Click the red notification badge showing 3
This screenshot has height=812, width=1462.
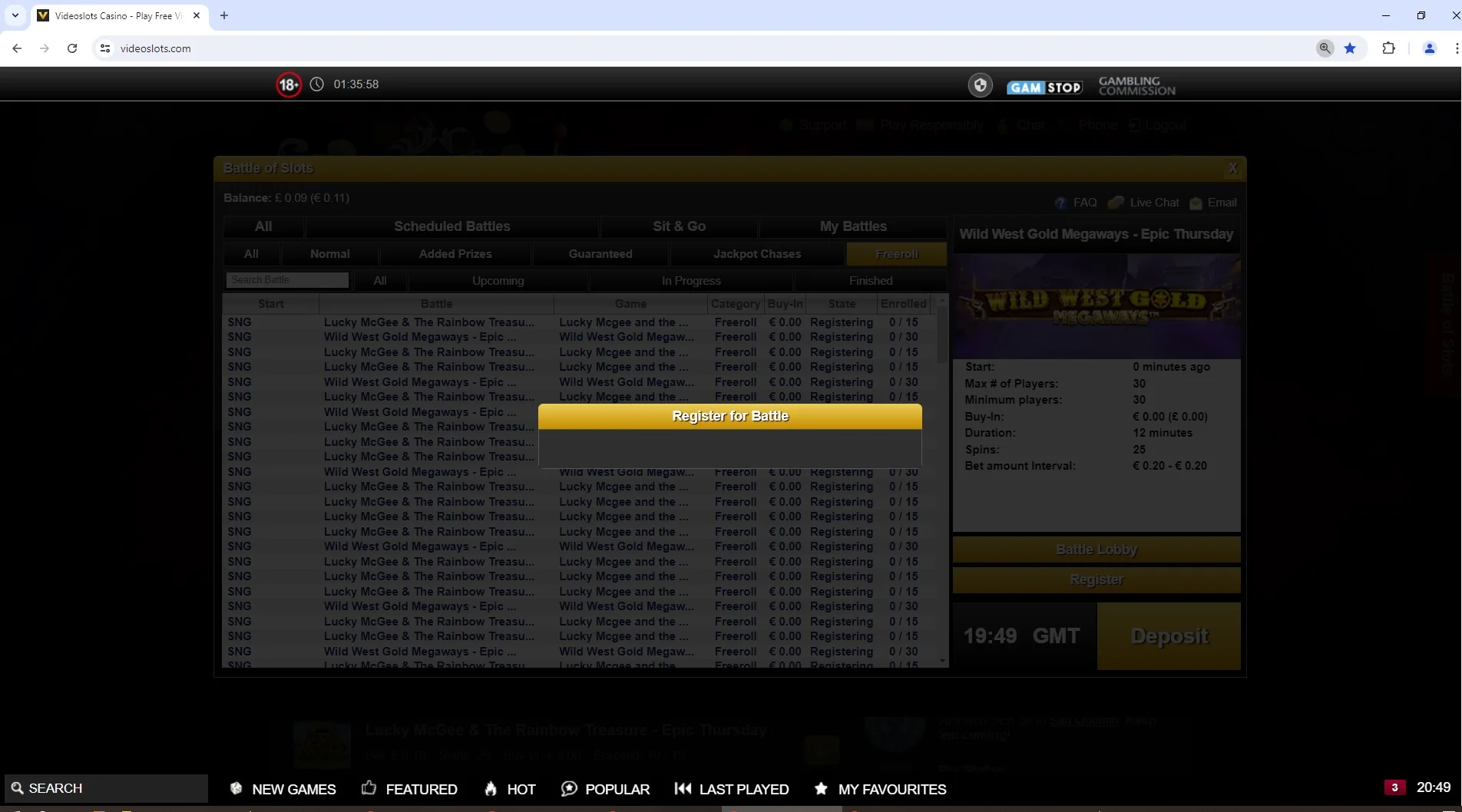pos(1394,787)
